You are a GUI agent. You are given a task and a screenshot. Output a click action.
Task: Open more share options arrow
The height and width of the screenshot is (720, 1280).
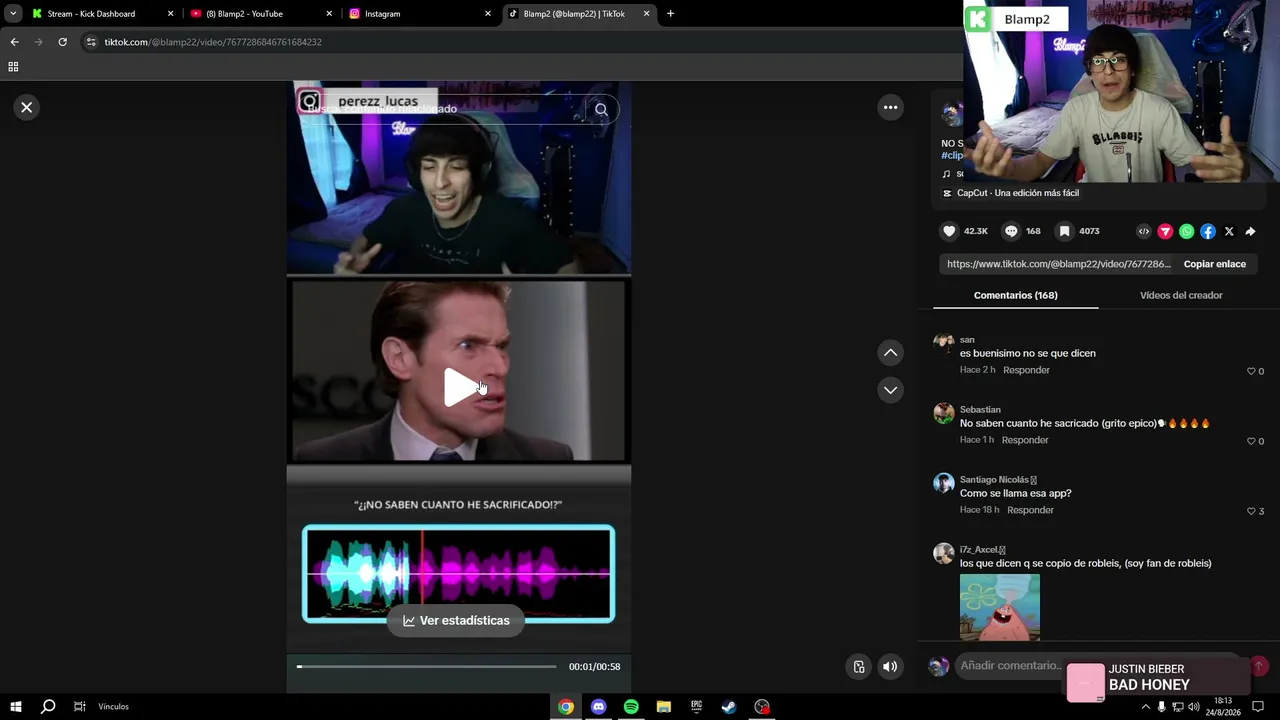[x=1250, y=231]
